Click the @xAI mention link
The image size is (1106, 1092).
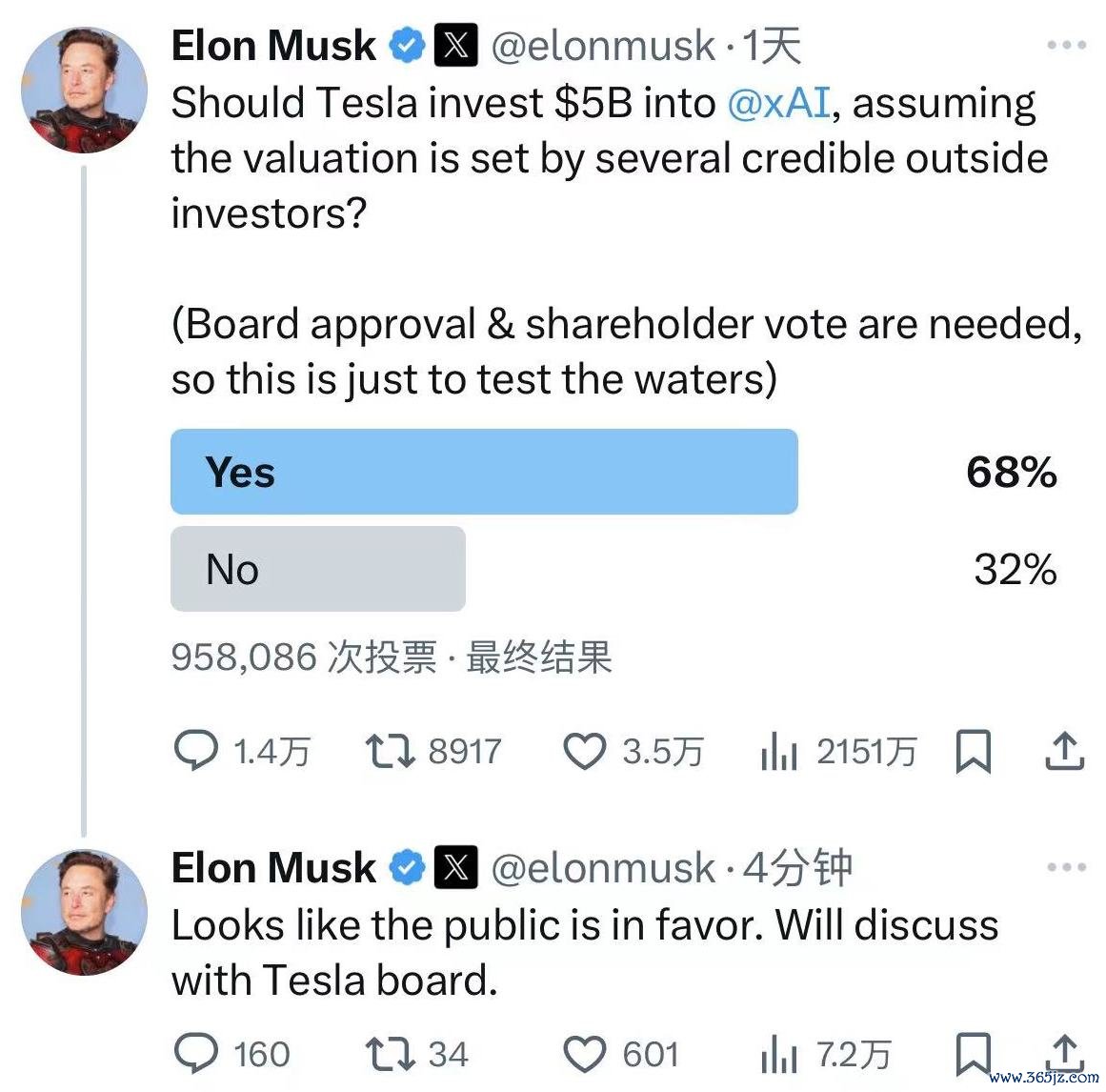click(x=778, y=103)
